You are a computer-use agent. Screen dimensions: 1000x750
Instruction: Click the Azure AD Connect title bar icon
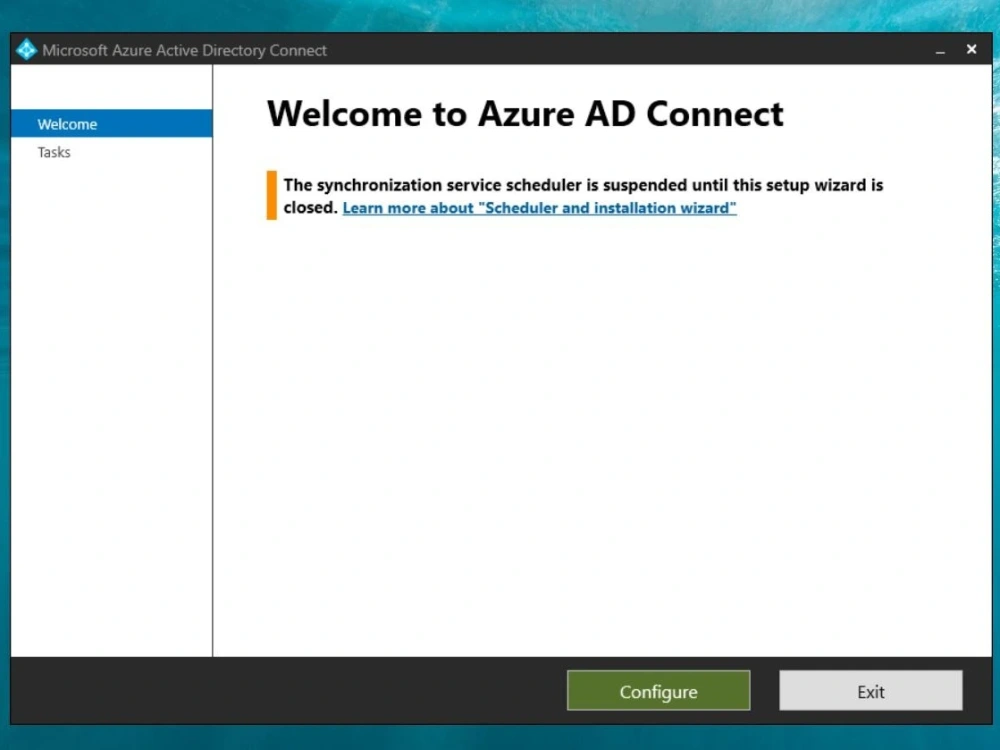[26, 50]
